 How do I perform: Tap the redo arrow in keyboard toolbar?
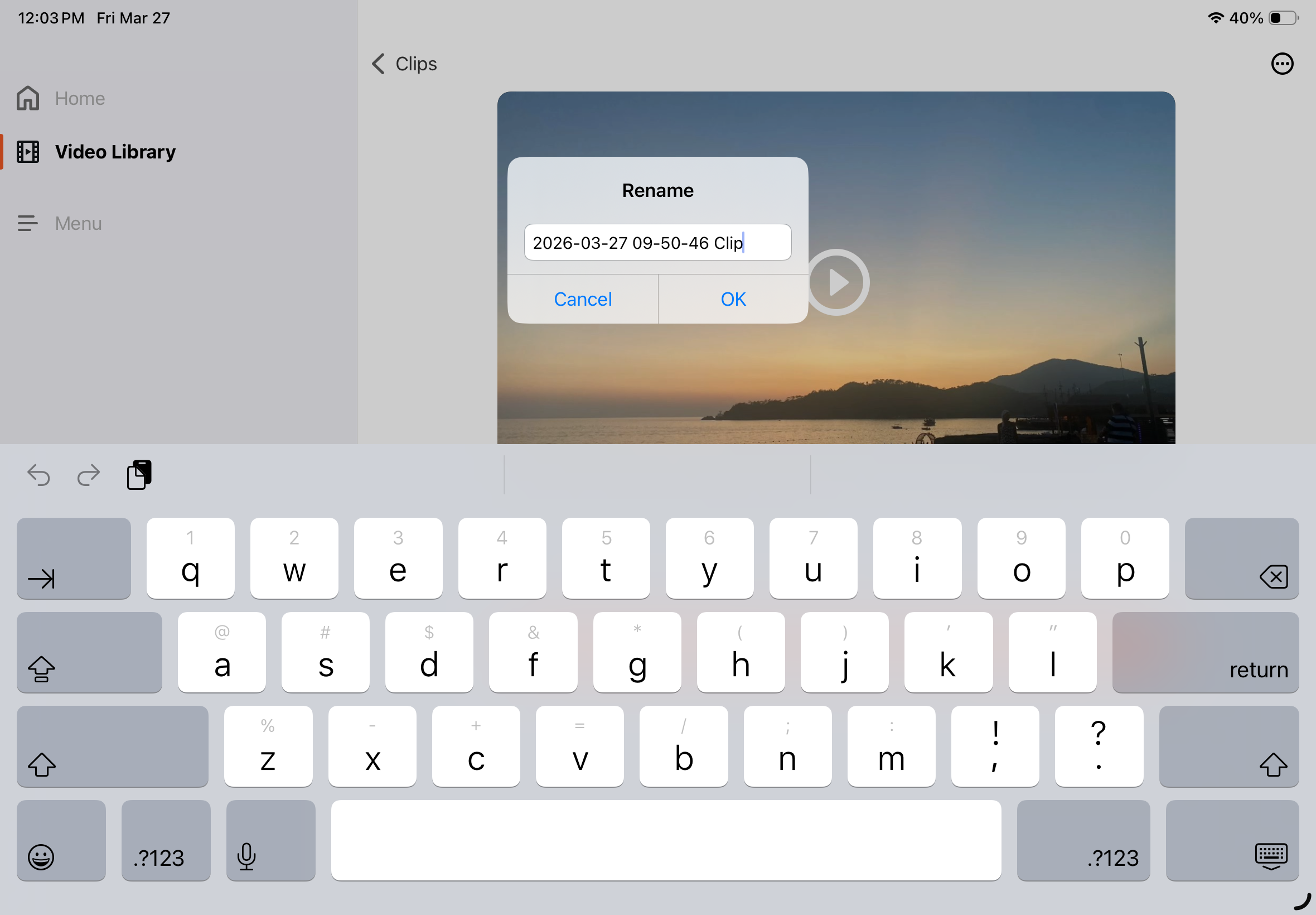point(88,475)
